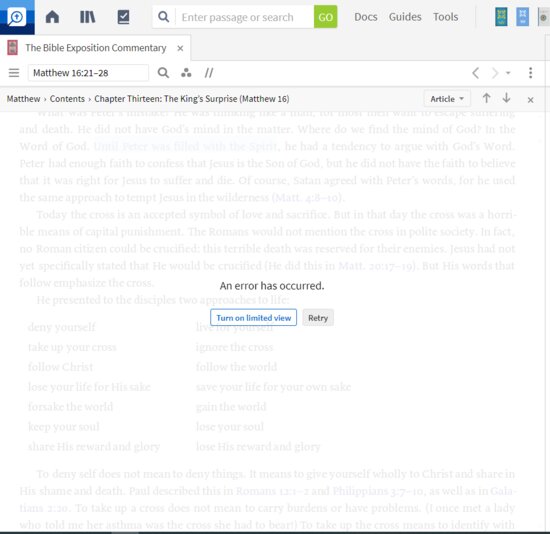
Task: Close the locator bar with X
Action: 530,100
